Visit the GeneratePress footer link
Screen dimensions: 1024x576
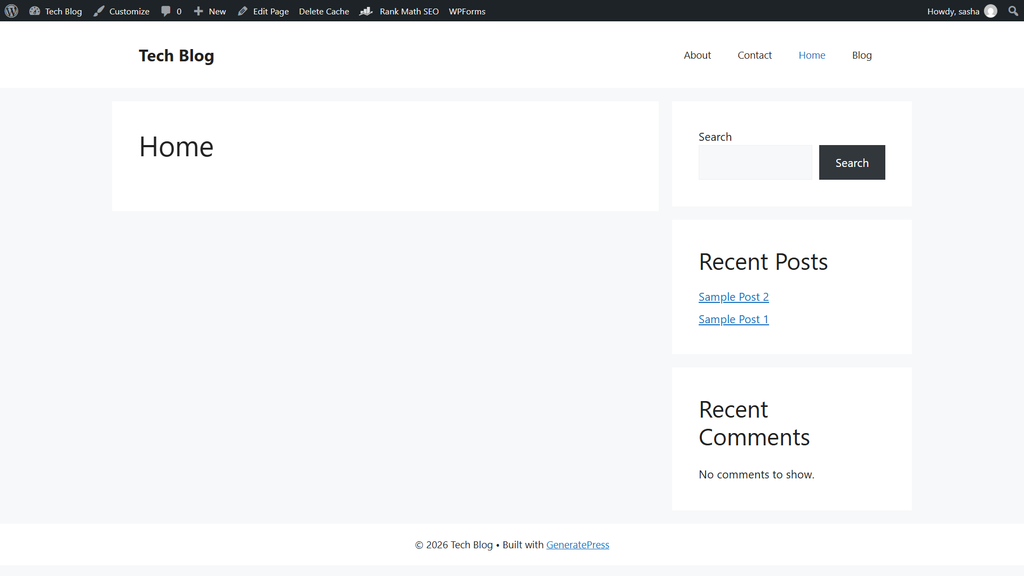click(x=577, y=545)
